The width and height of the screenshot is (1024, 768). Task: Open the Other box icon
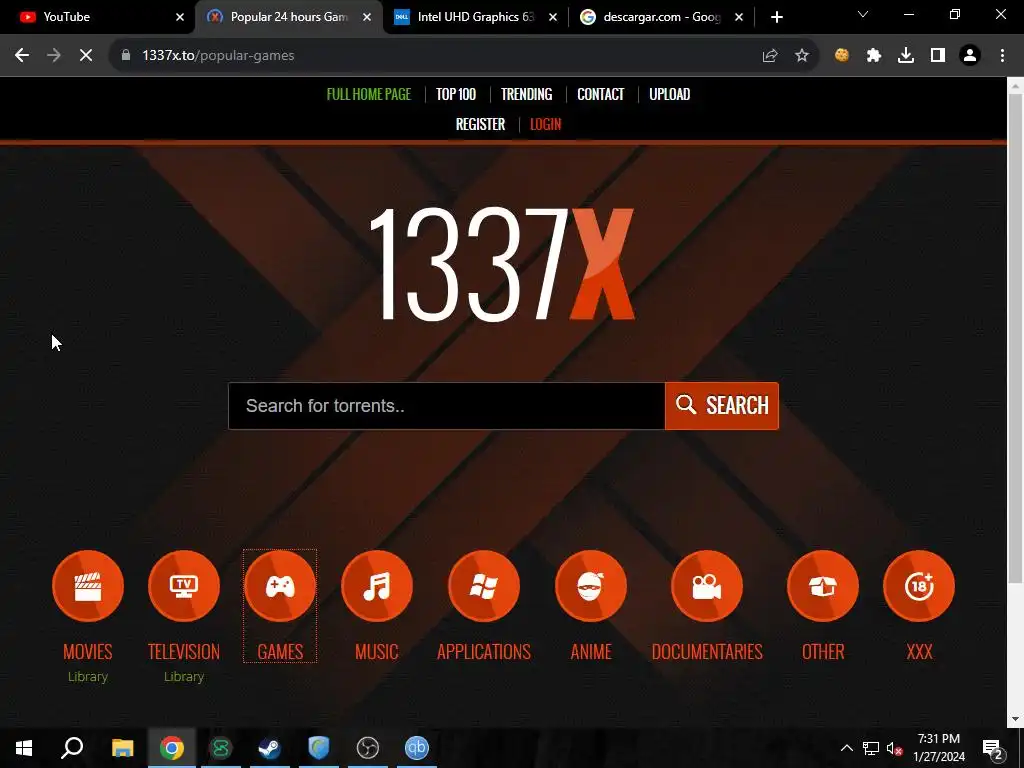823,586
